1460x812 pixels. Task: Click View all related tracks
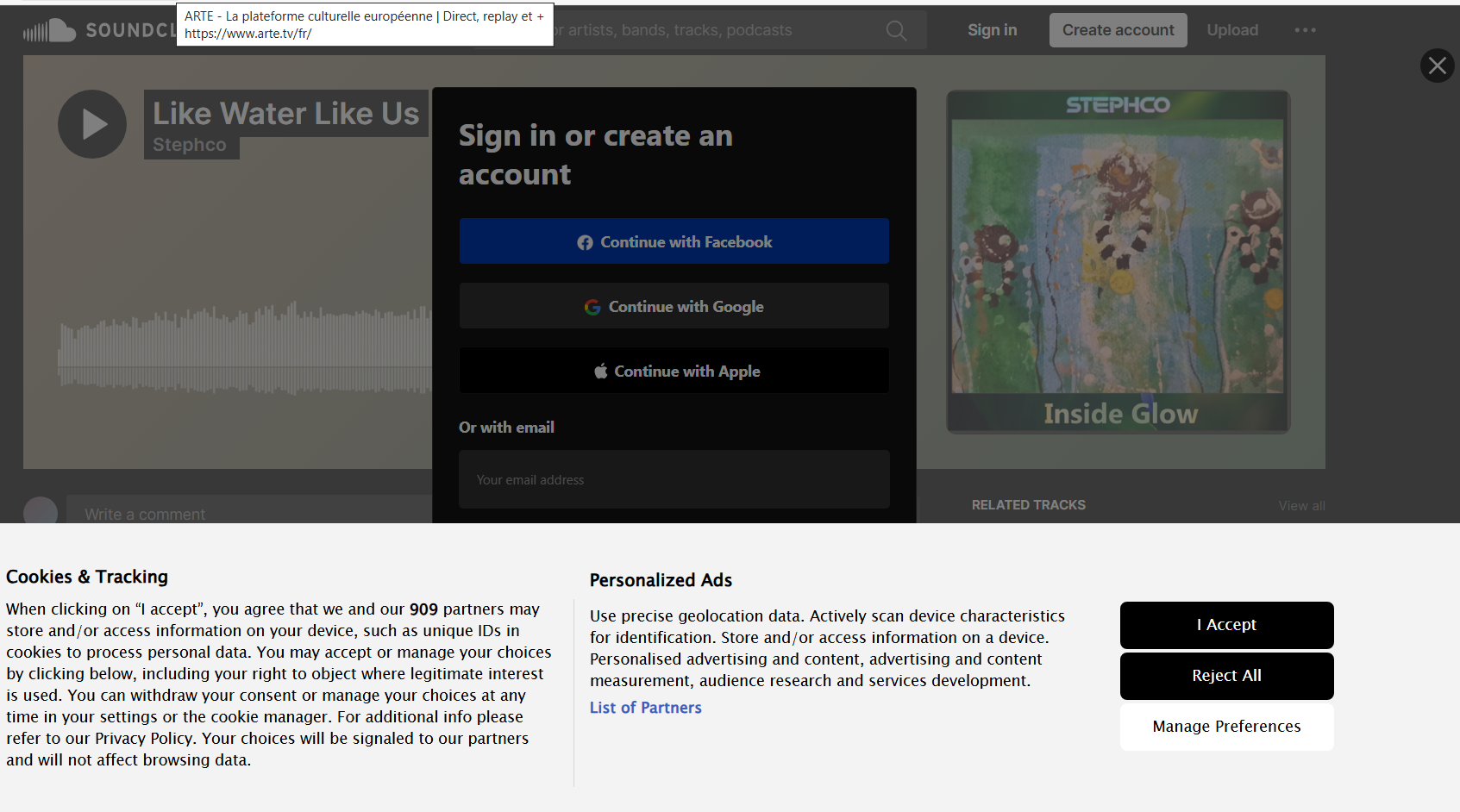point(1301,506)
